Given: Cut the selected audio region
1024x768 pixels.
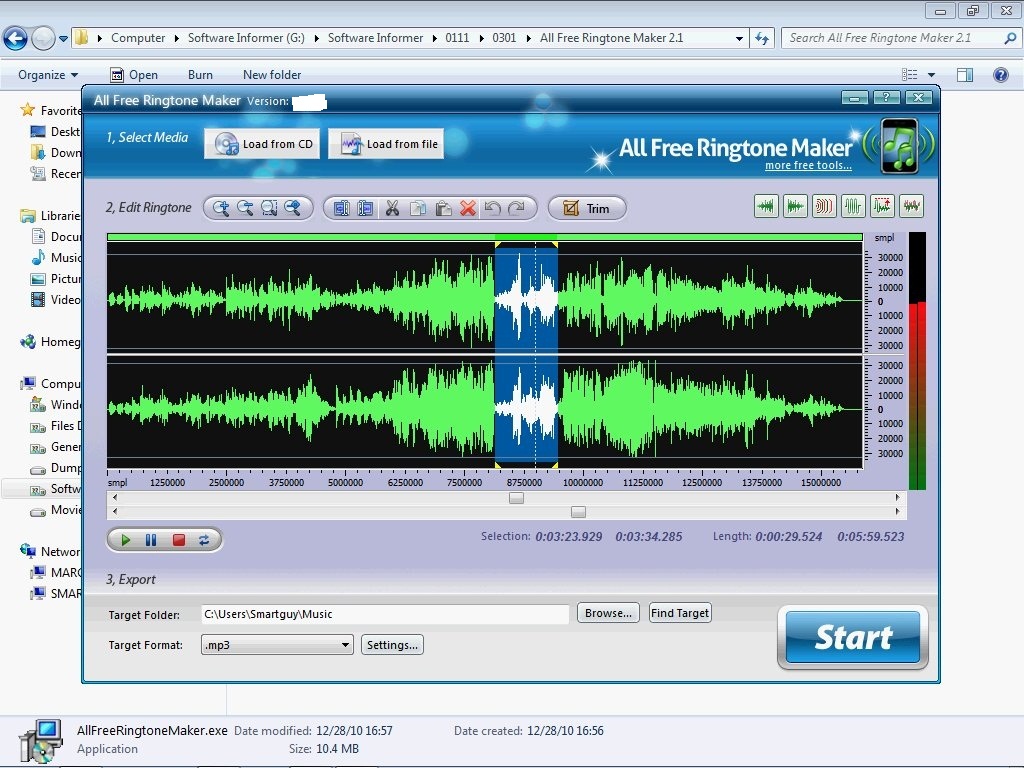Looking at the screenshot, I should [392, 207].
